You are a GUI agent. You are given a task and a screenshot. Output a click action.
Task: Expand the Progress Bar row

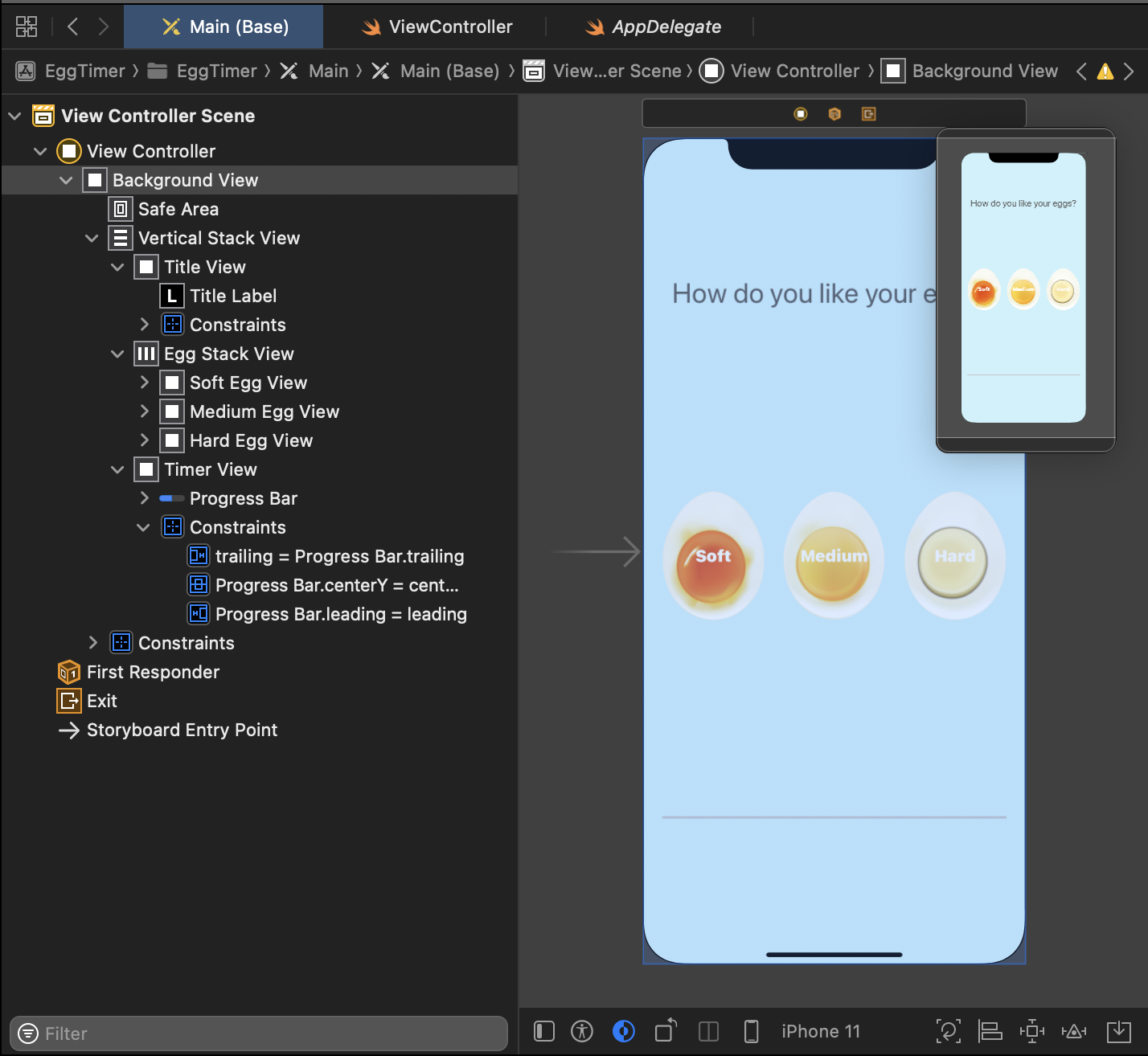coord(144,498)
